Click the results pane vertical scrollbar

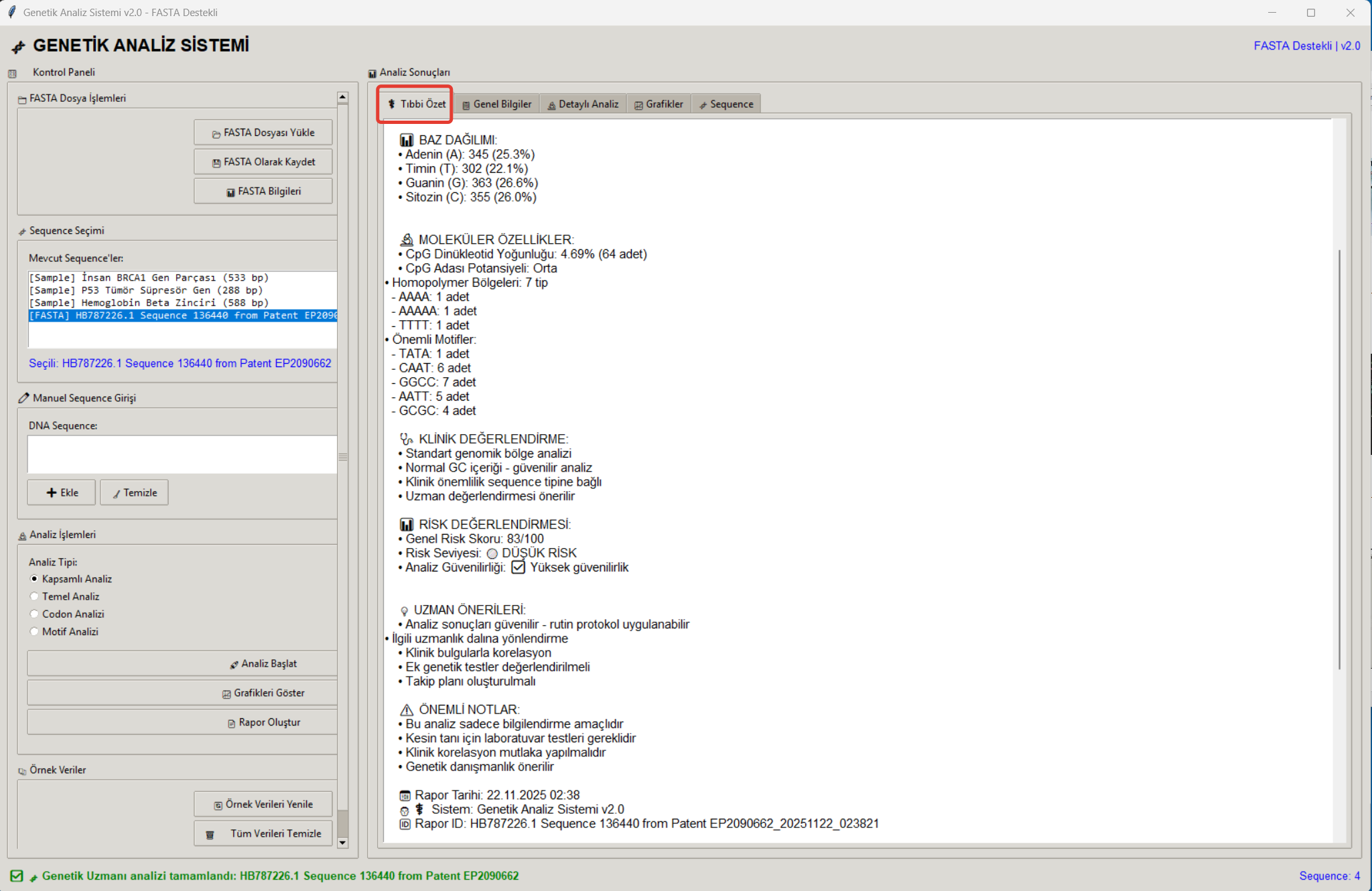pyautogui.click(x=1339, y=460)
